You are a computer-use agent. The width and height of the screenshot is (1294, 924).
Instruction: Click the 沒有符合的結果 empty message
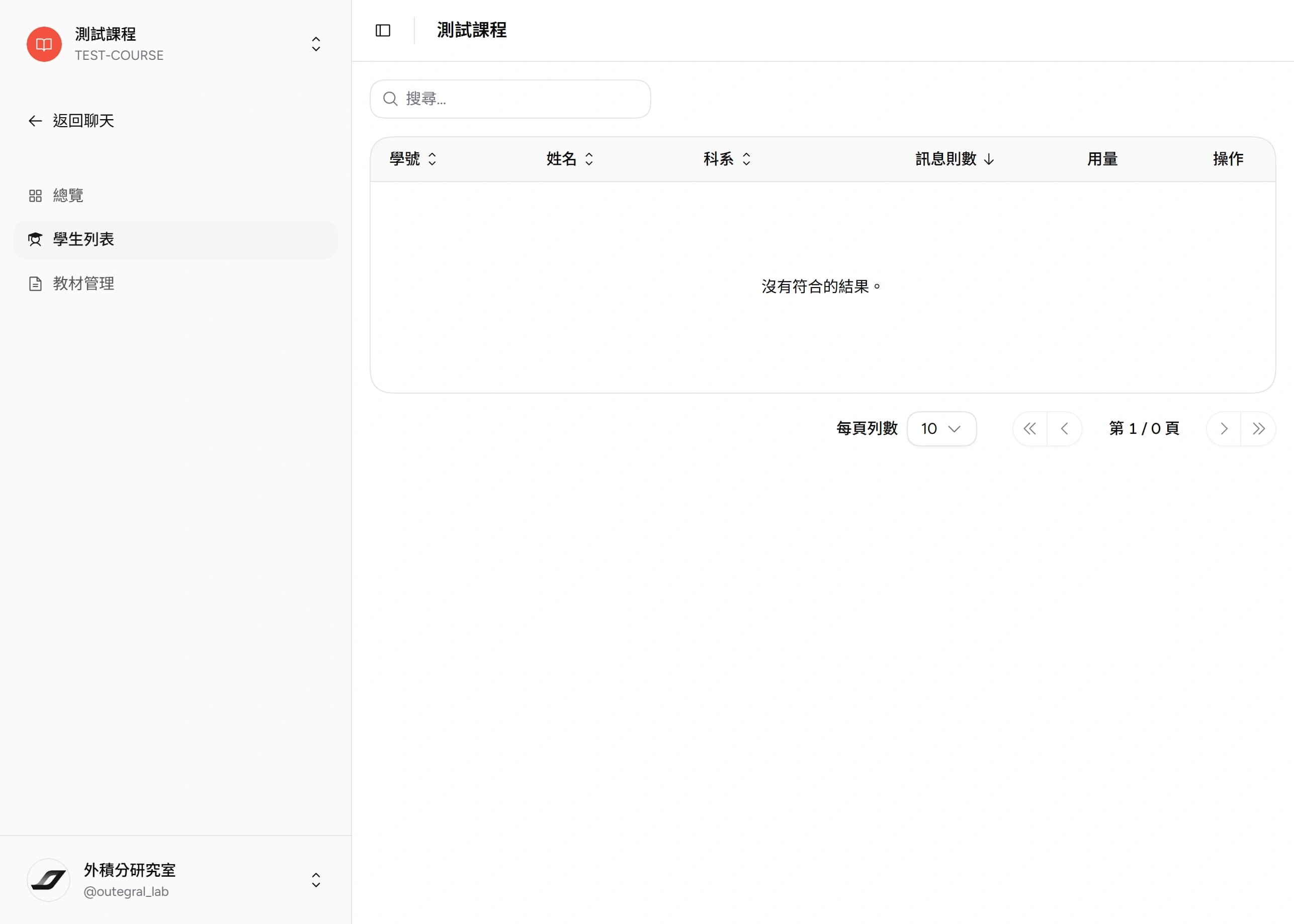tap(822, 287)
